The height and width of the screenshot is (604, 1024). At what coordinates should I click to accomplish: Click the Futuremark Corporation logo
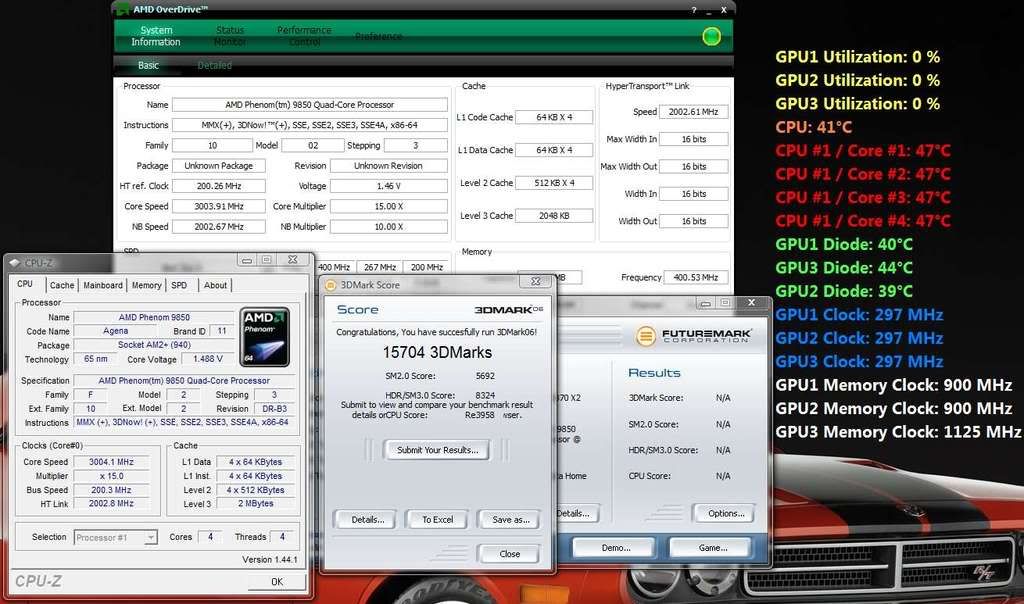pos(694,336)
